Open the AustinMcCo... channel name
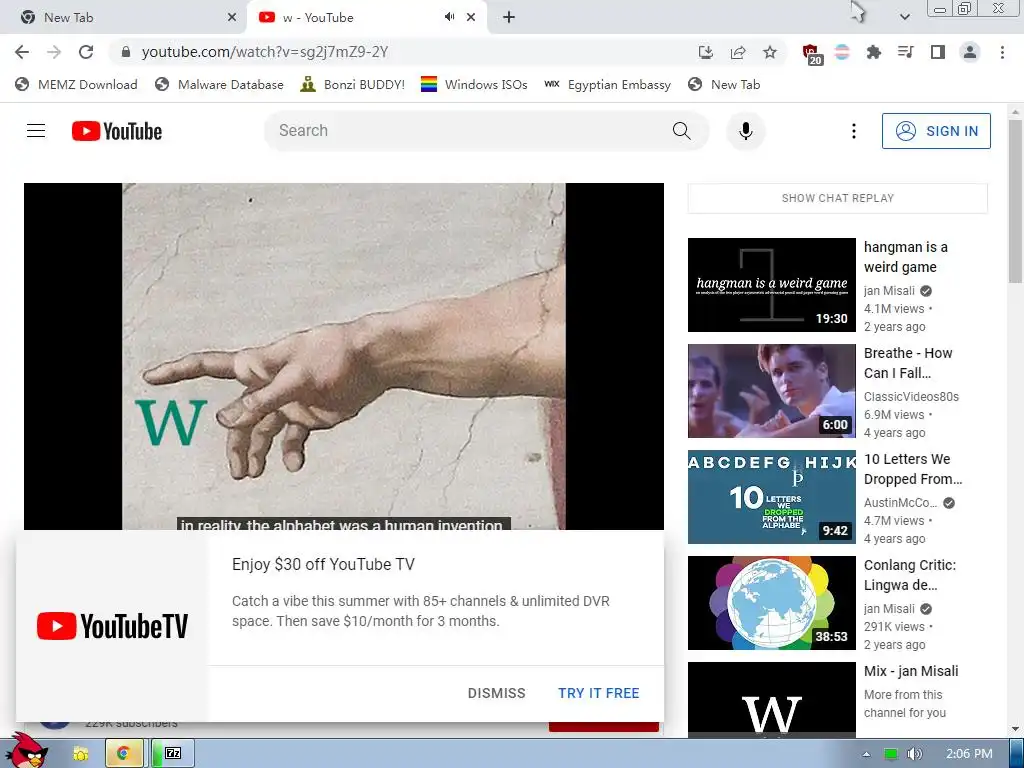Viewport: 1024px width, 768px height. (x=900, y=503)
